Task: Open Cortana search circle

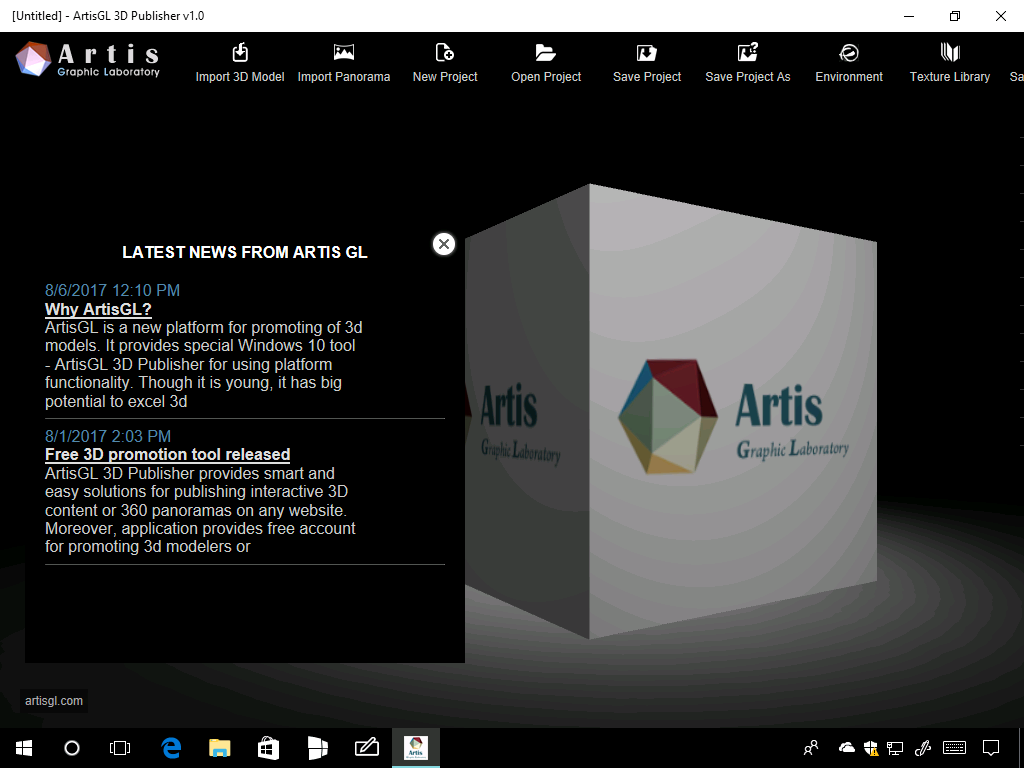Action: pos(72,748)
